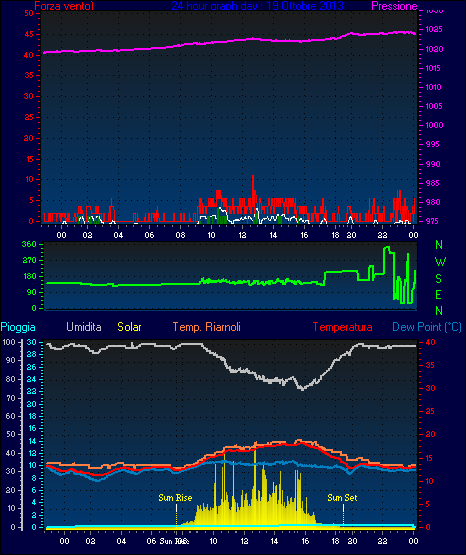Click the 'Forza vento' wind axis label
This screenshot has height=555, width=466.
[x=64, y=6]
